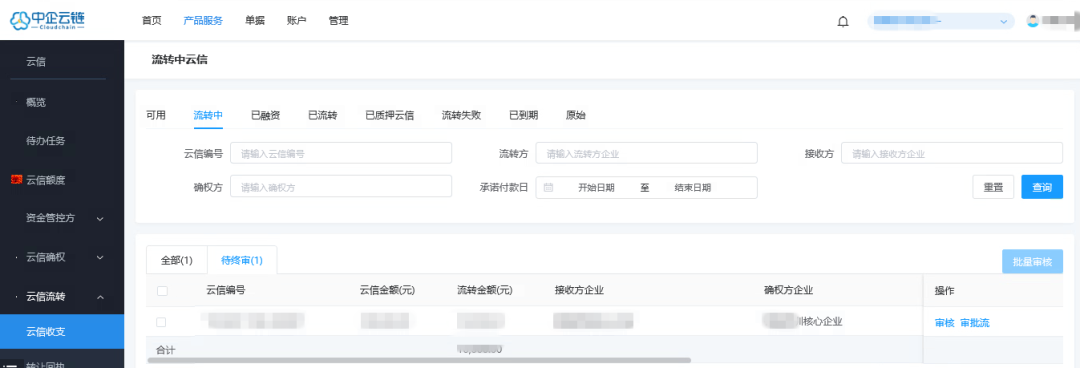The image size is (1080, 368).
Task: Collapse the 云信流转 sidebar section
Action: (x=62, y=296)
